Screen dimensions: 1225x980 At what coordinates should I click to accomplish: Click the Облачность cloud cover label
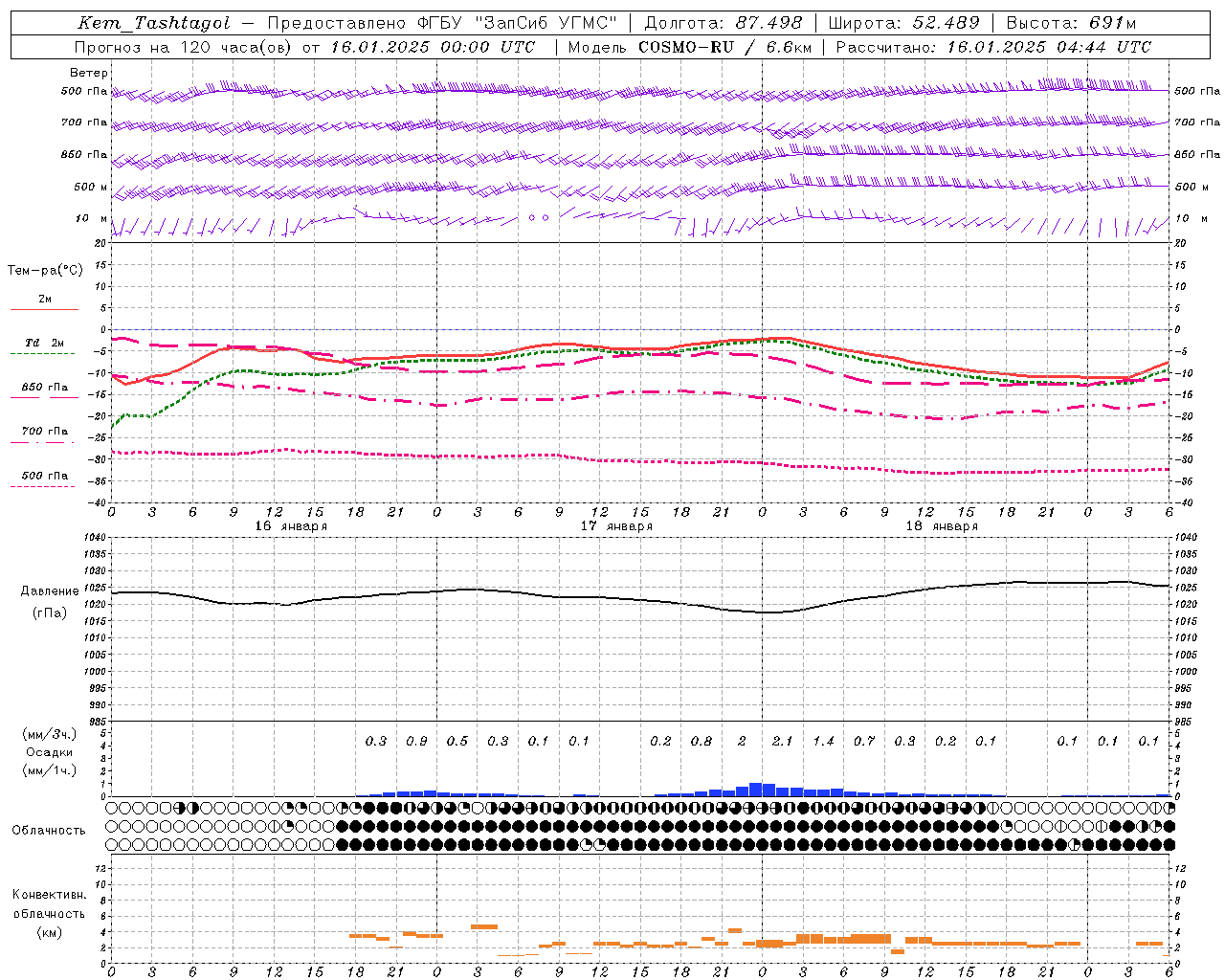pos(49,831)
